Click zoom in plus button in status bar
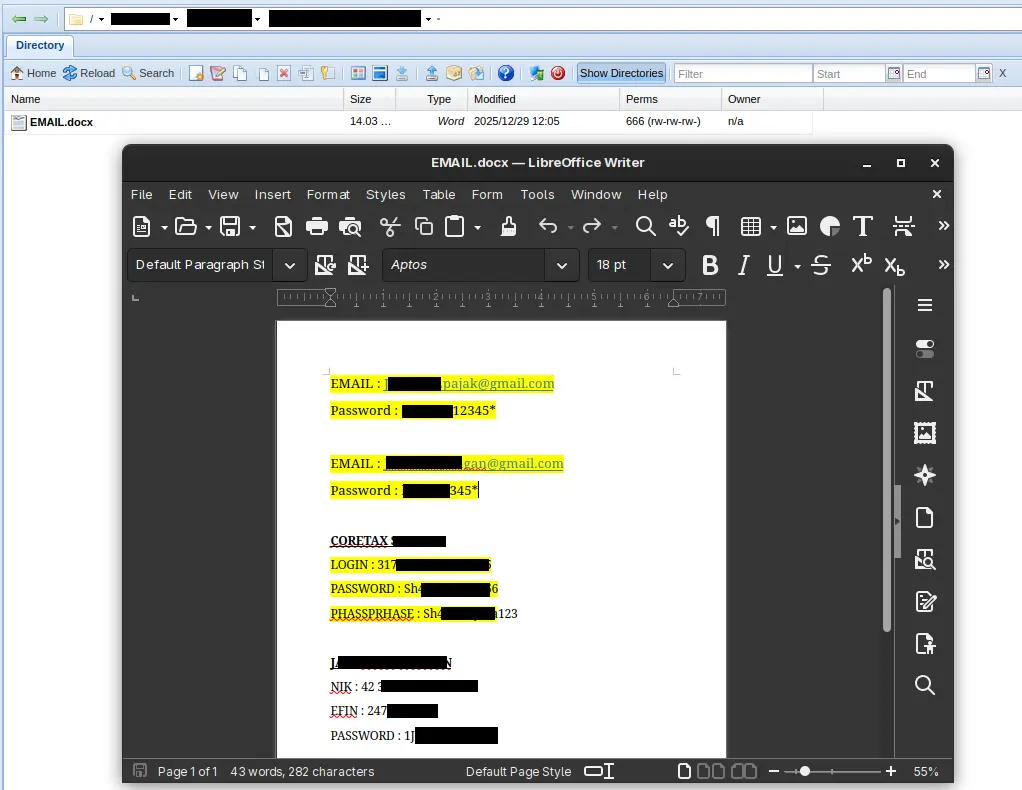1022x790 pixels. pos(890,771)
